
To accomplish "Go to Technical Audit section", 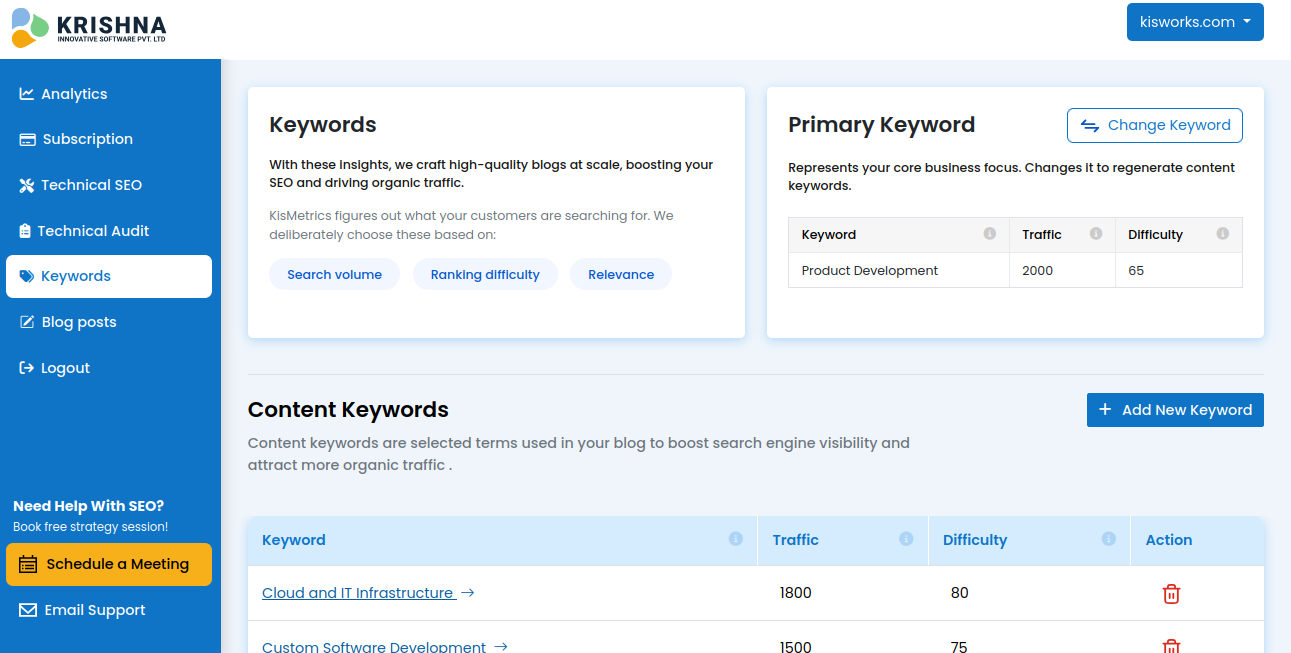I will coord(109,231).
